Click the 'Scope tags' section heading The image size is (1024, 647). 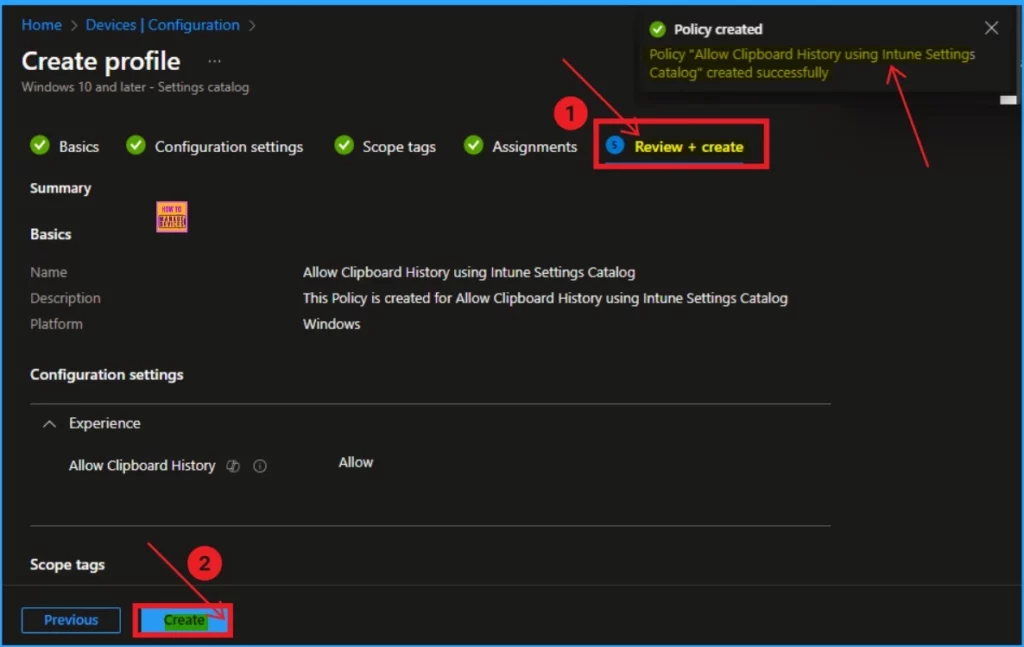pos(67,565)
